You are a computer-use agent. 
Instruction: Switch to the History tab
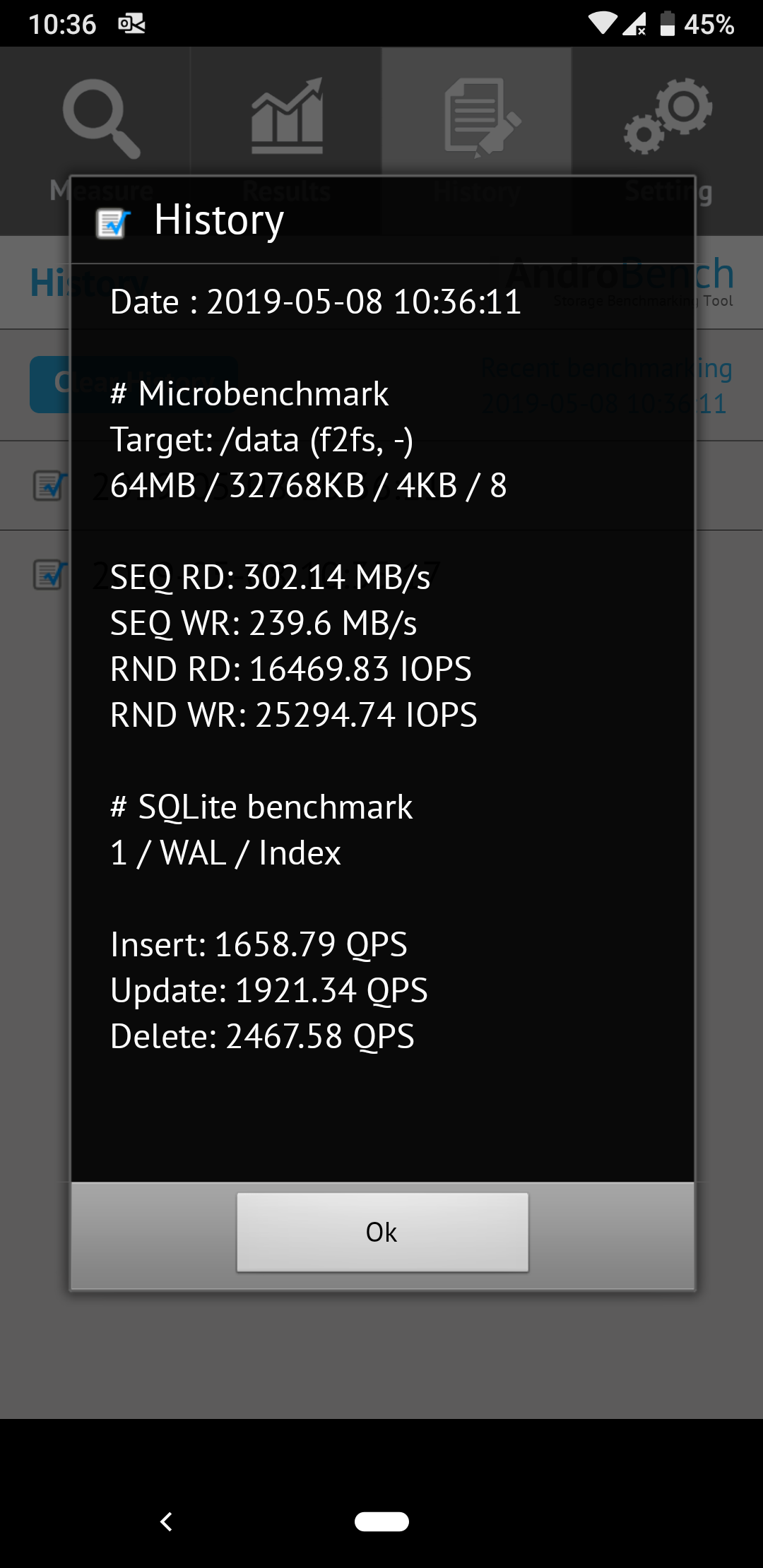(x=477, y=134)
